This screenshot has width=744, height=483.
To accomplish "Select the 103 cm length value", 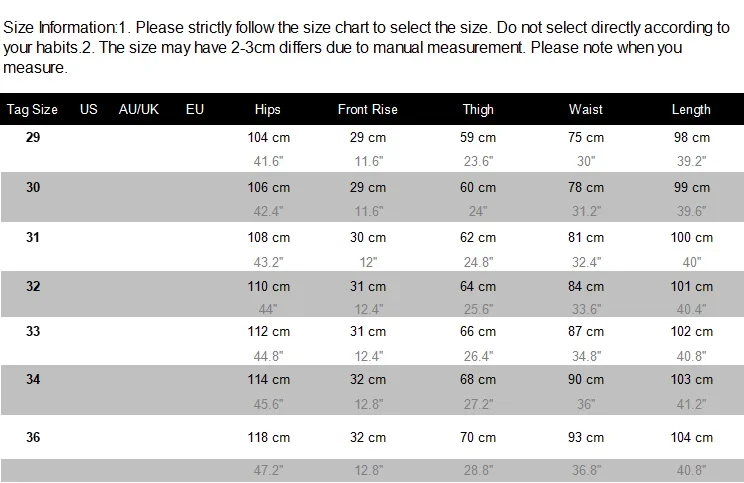I will click(692, 380).
